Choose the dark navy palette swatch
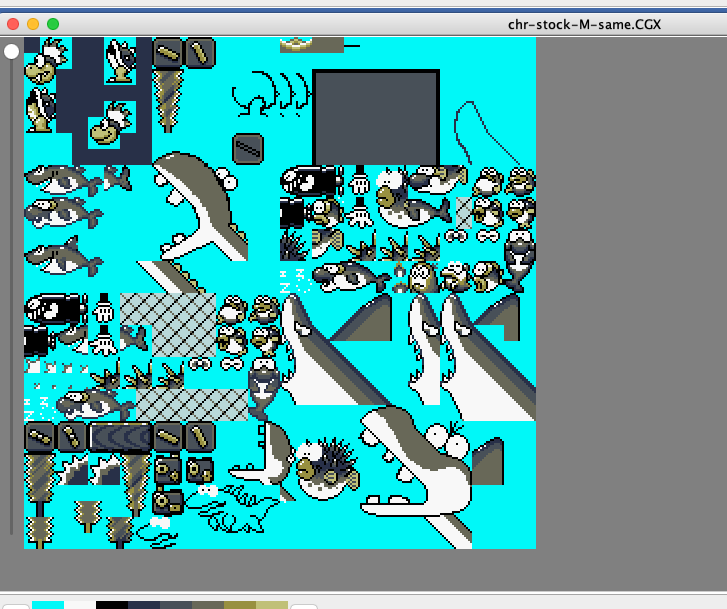This screenshot has width=727, height=609. click(x=144, y=604)
